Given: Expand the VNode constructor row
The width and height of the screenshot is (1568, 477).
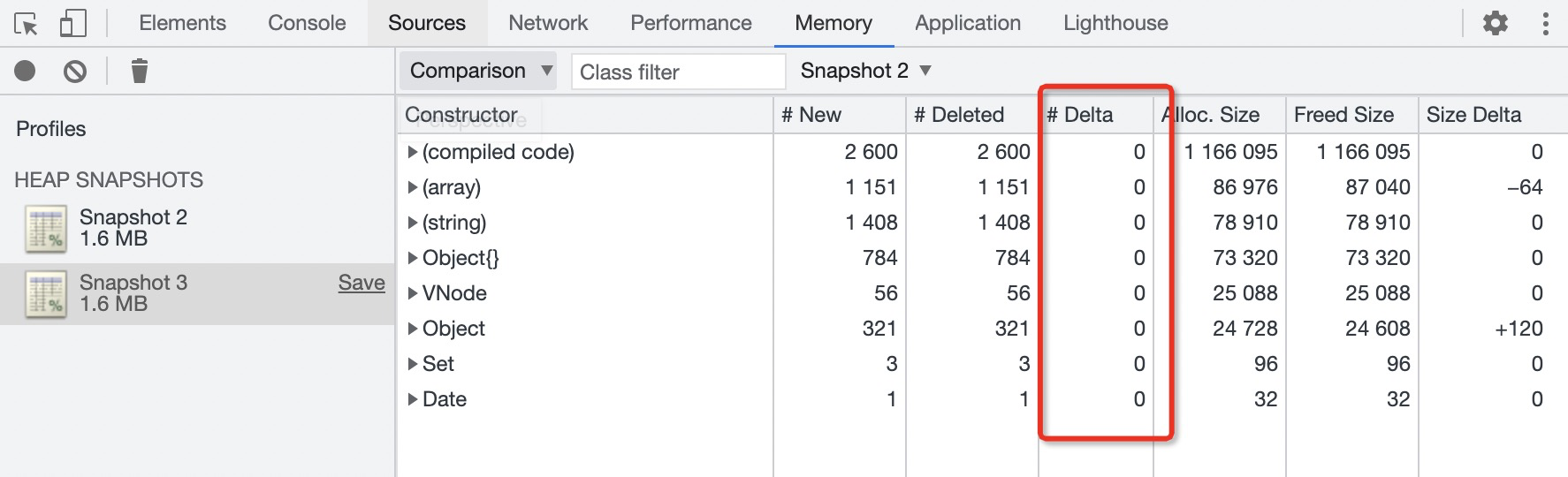Looking at the screenshot, I should click(413, 293).
